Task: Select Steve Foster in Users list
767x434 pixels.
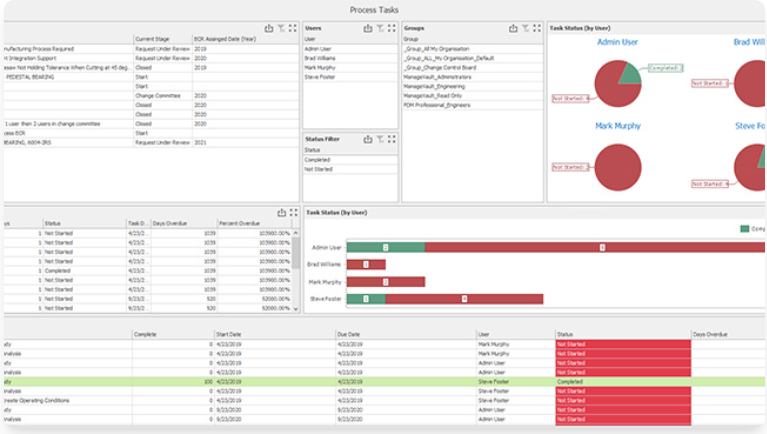Action: (350, 77)
